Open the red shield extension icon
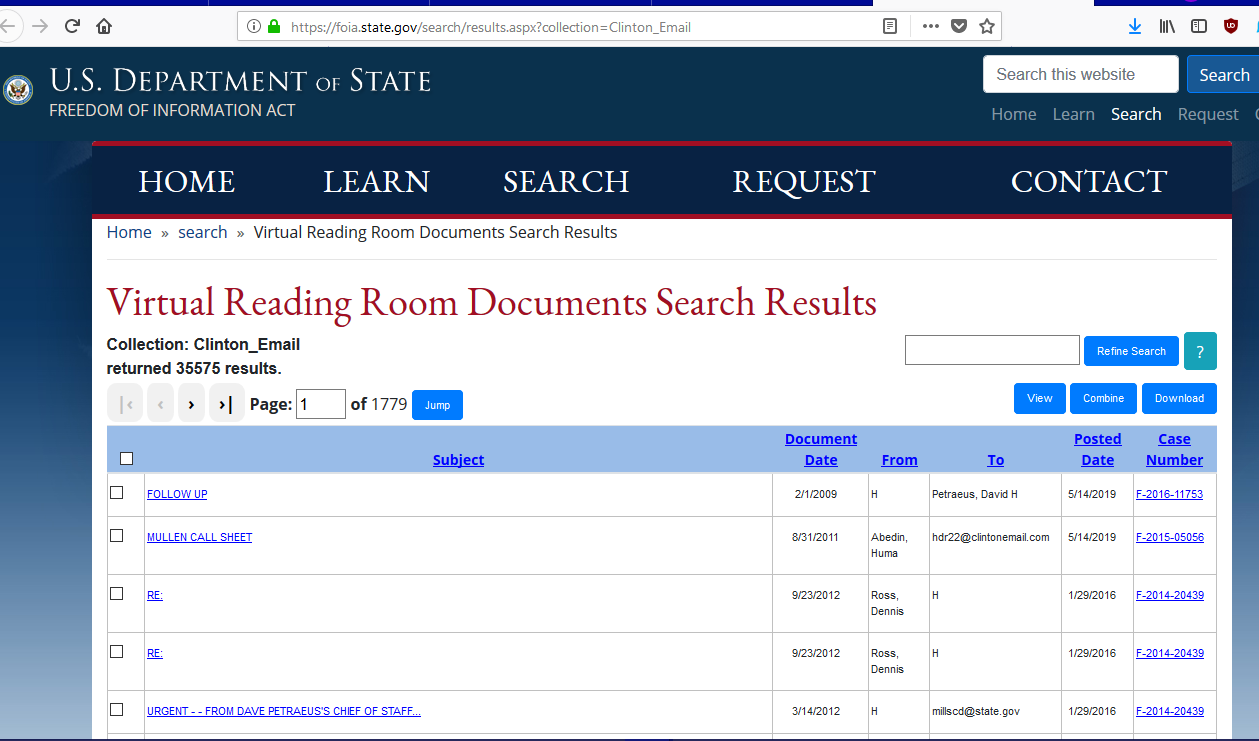Screen dimensions: 1259x741 [1231, 27]
